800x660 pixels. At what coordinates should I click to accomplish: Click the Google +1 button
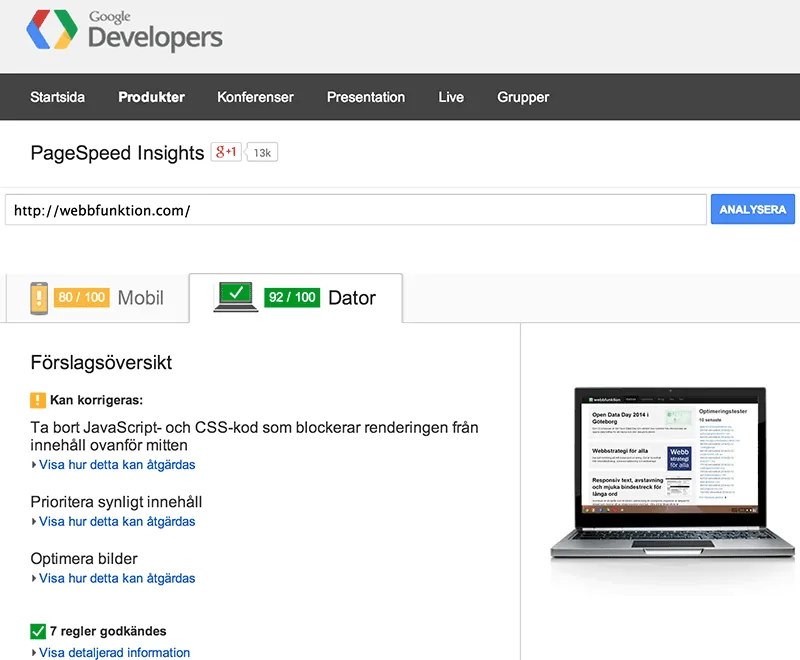[226, 152]
